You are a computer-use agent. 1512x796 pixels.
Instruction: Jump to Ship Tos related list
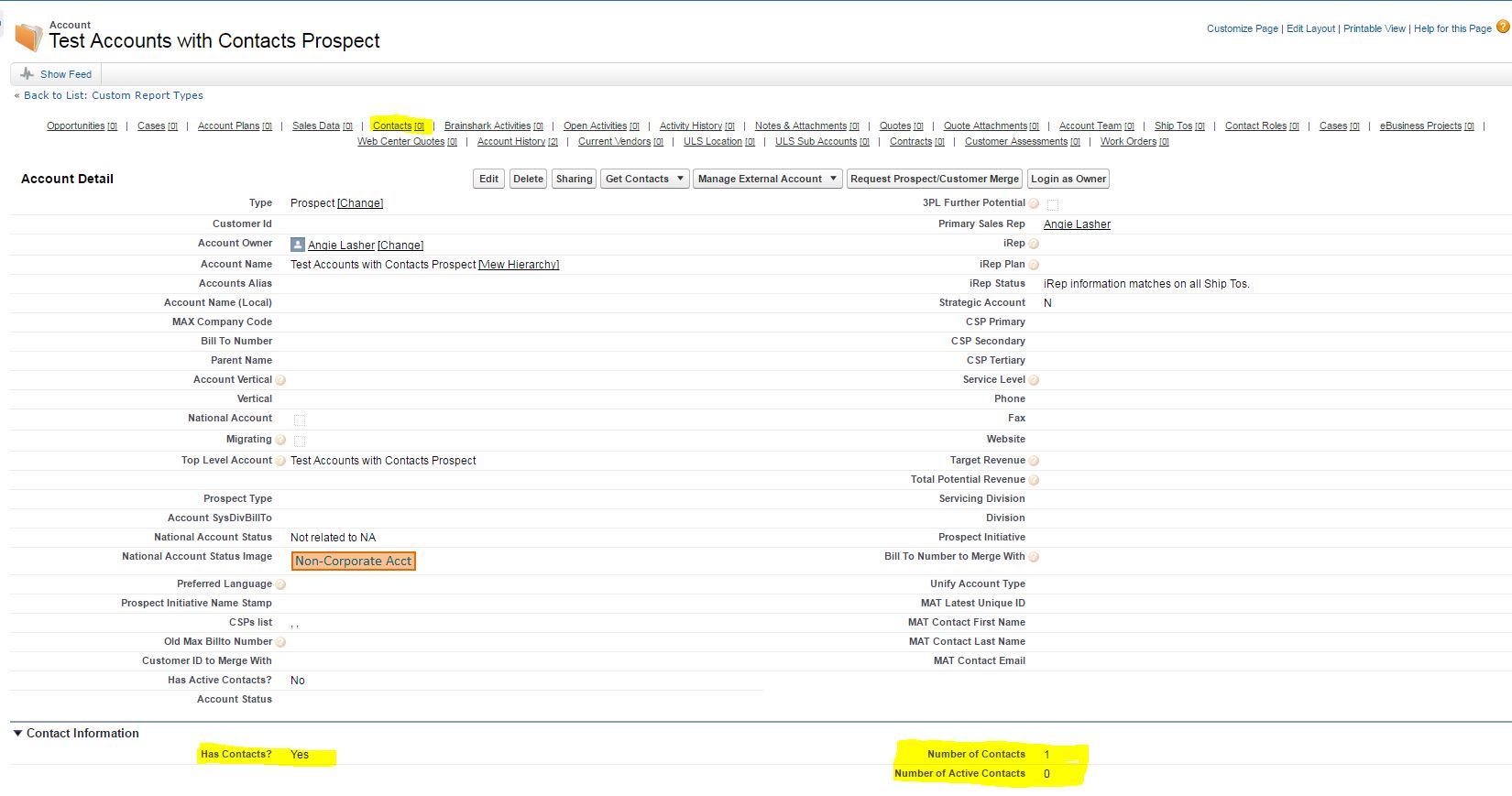tap(1179, 126)
